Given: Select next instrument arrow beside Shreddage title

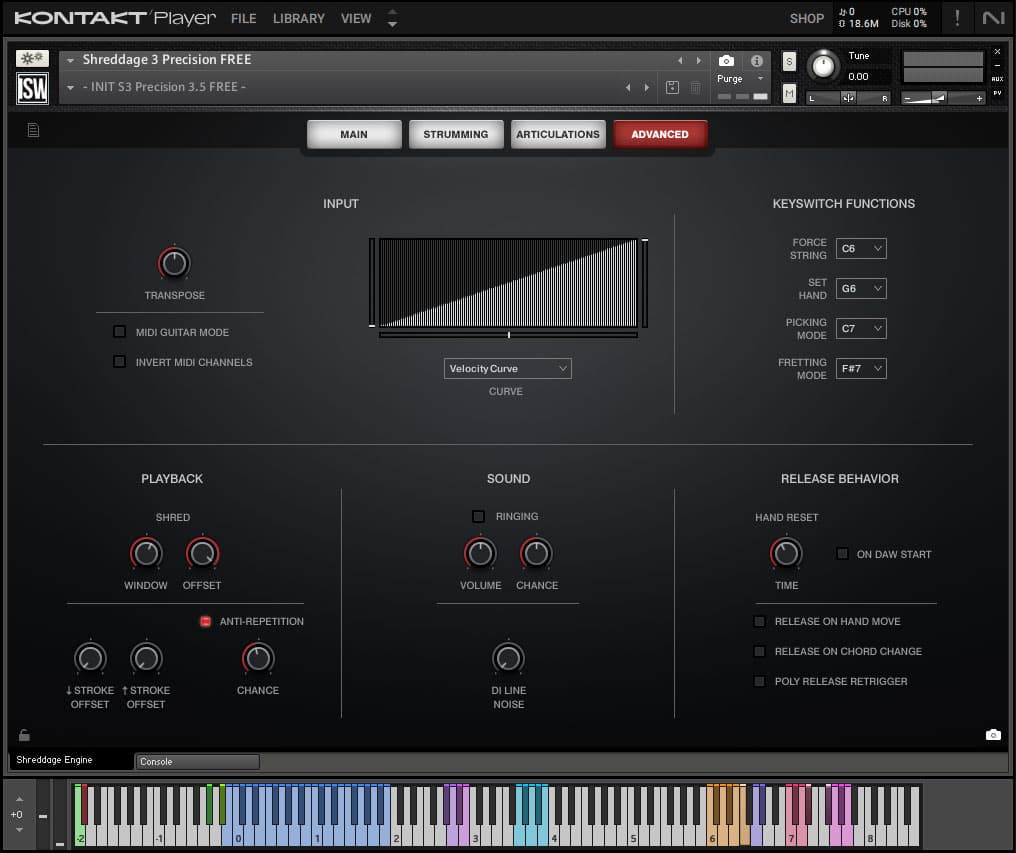Looking at the screenshot, I should pyautogui.click(x=698, y=60).
